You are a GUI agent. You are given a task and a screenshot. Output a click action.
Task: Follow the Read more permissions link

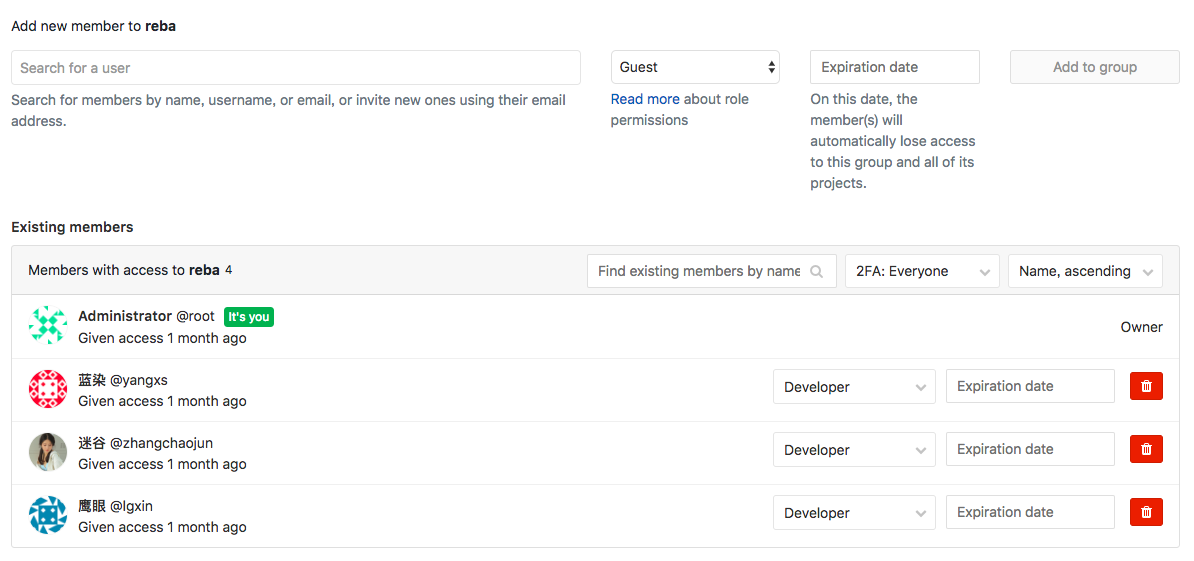[645, 99]
